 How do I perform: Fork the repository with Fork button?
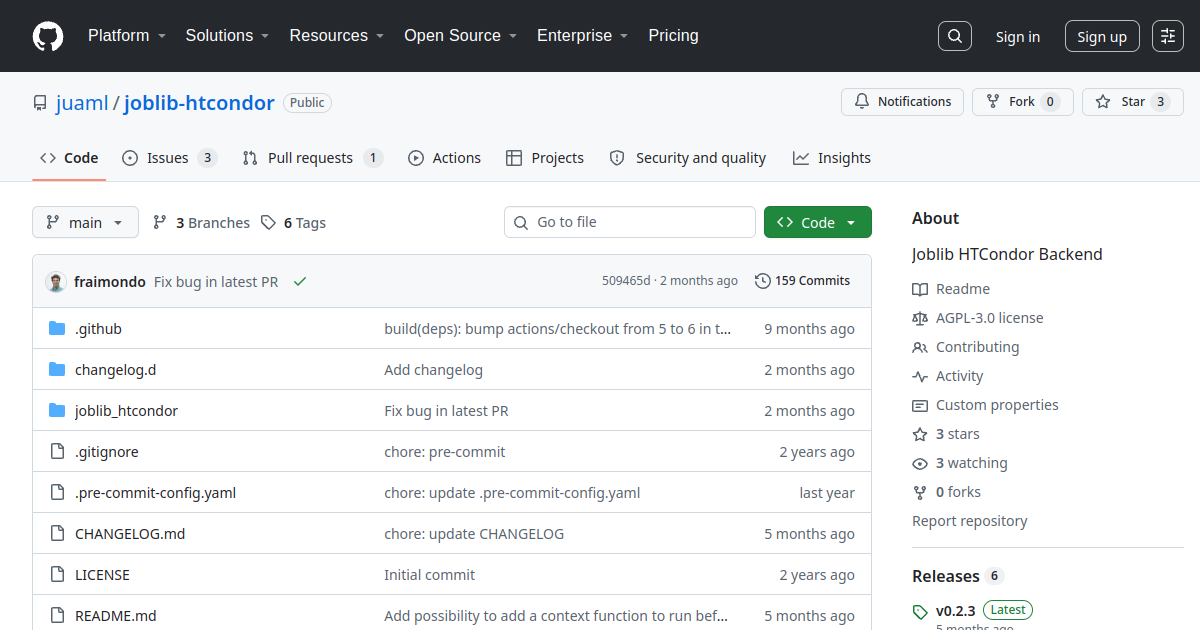[x=1022, y=102]
